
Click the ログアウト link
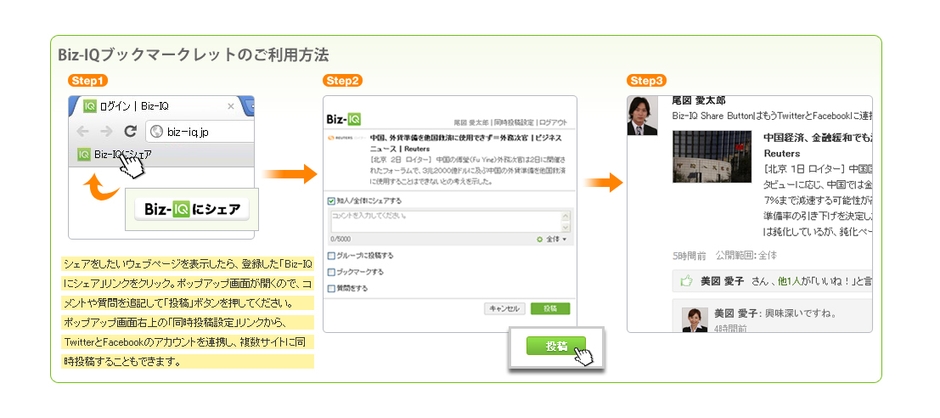[553, 122]
